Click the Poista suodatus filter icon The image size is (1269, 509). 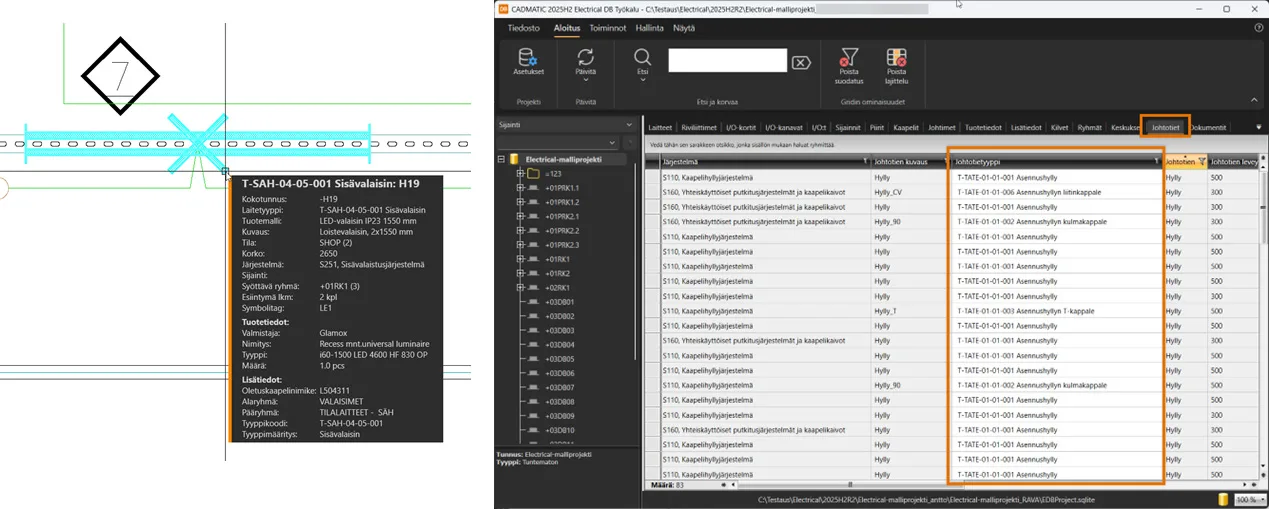click(849, 59)
